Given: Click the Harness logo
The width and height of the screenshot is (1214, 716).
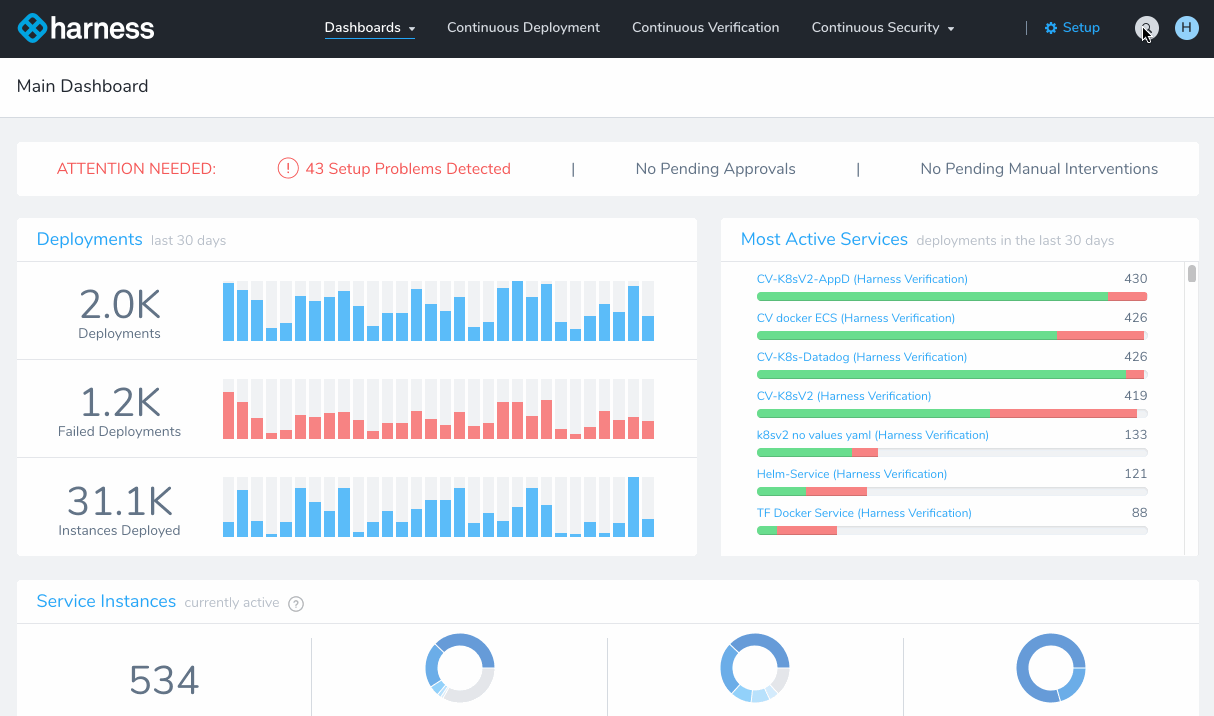Looking at the screenshot, I should point(87,28).
